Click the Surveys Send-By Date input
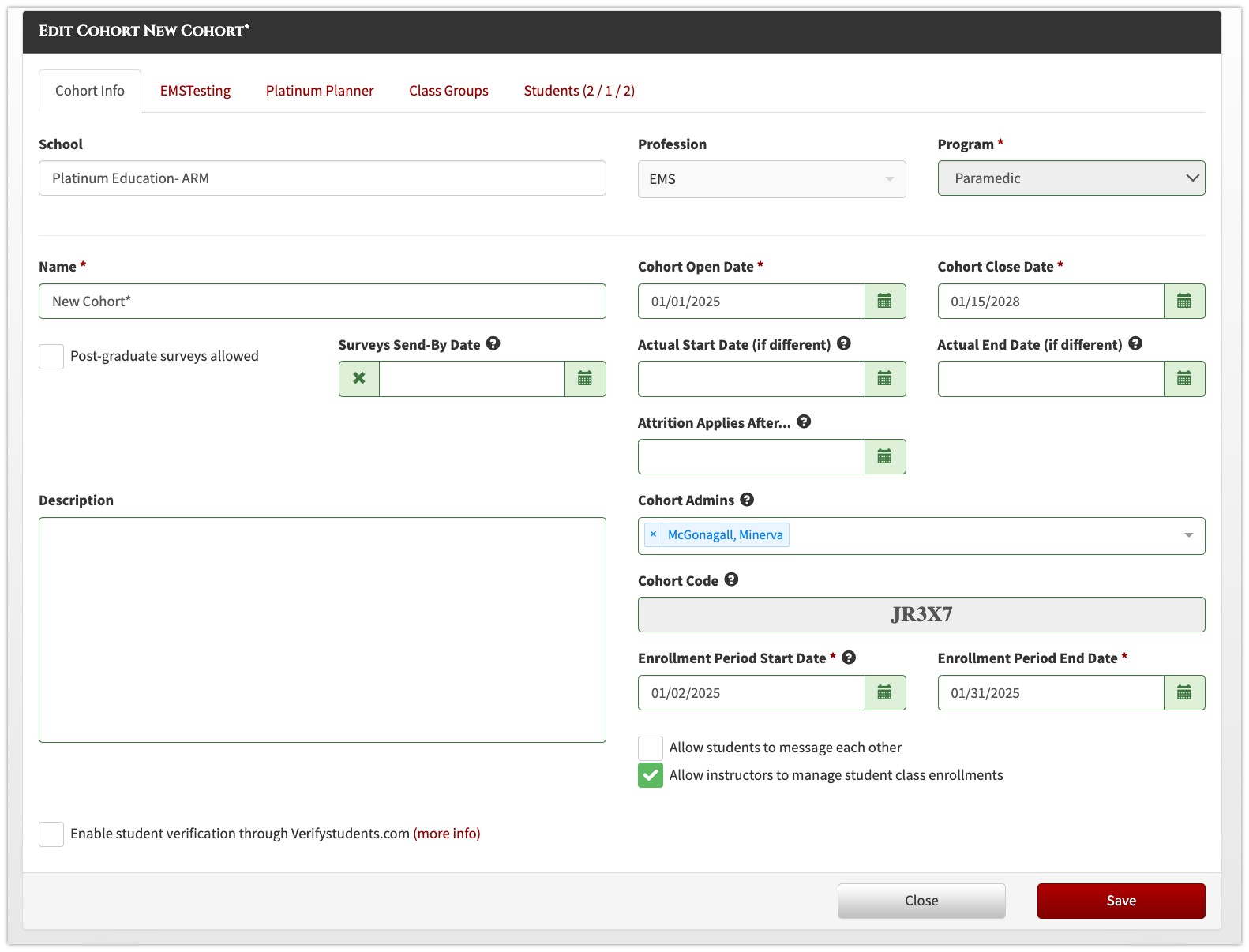1249x952 pixels. pyautogui.click(x=472, y=379)
